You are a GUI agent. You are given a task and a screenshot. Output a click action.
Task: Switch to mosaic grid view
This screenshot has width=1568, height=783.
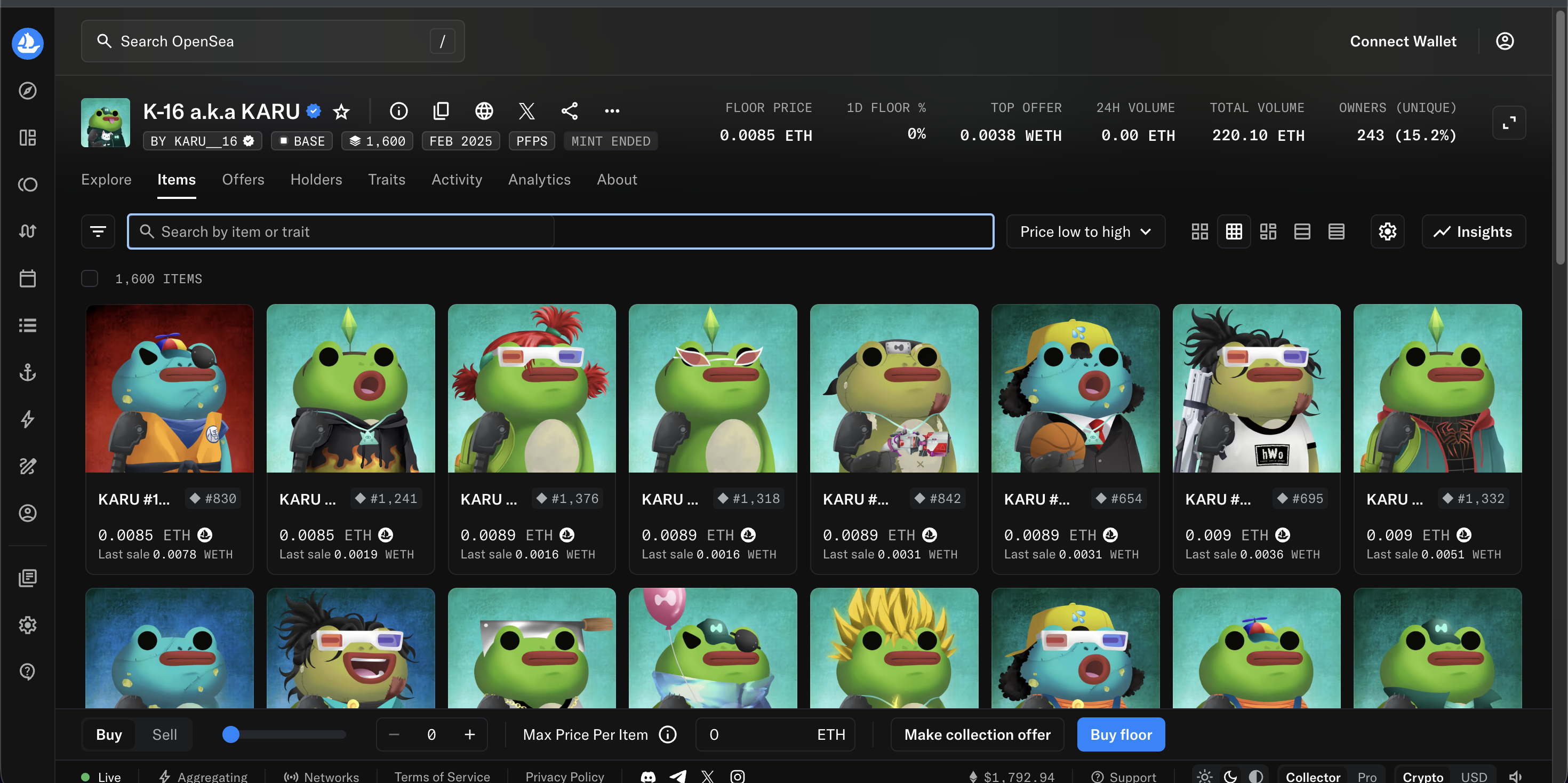coord(1268,231)
